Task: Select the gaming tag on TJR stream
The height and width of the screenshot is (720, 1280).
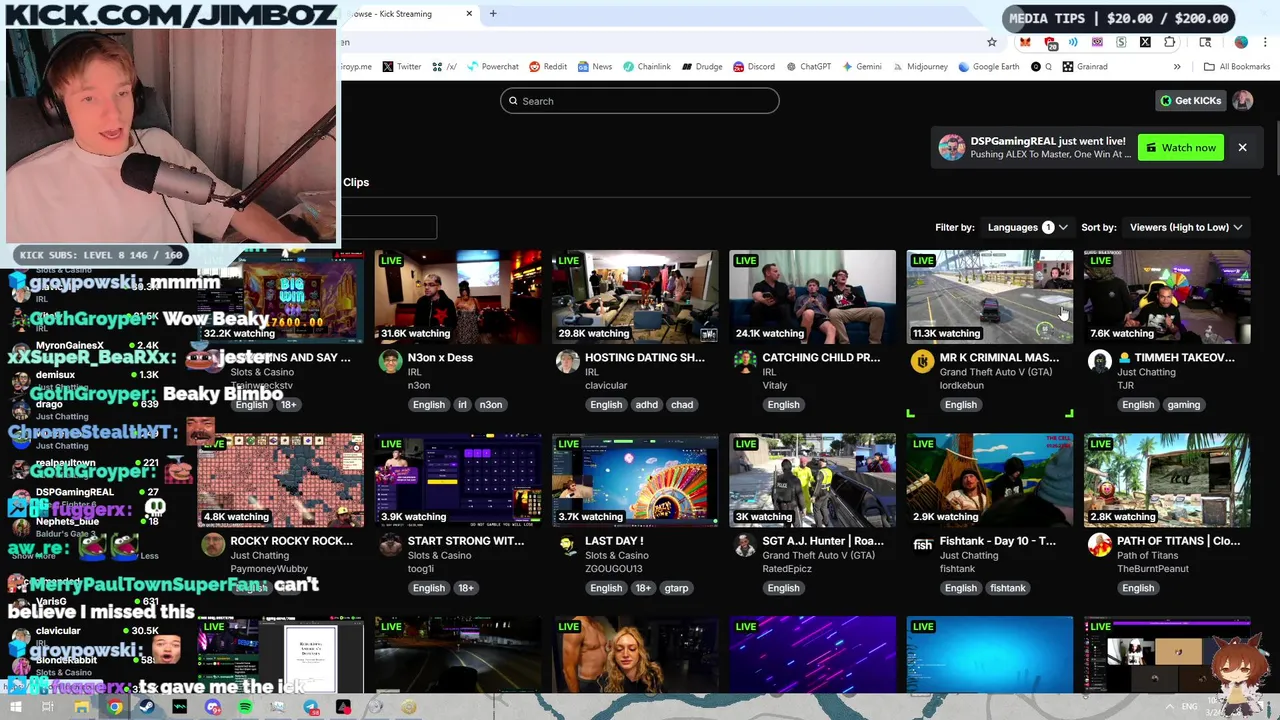Action: 1183,405
